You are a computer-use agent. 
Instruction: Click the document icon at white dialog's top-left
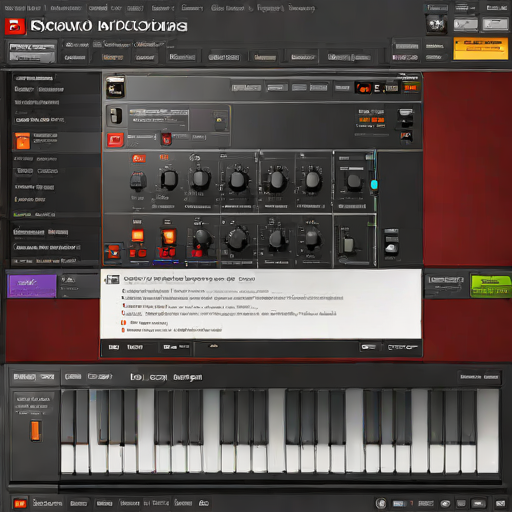pyautogui.click(x=113, y=279)
